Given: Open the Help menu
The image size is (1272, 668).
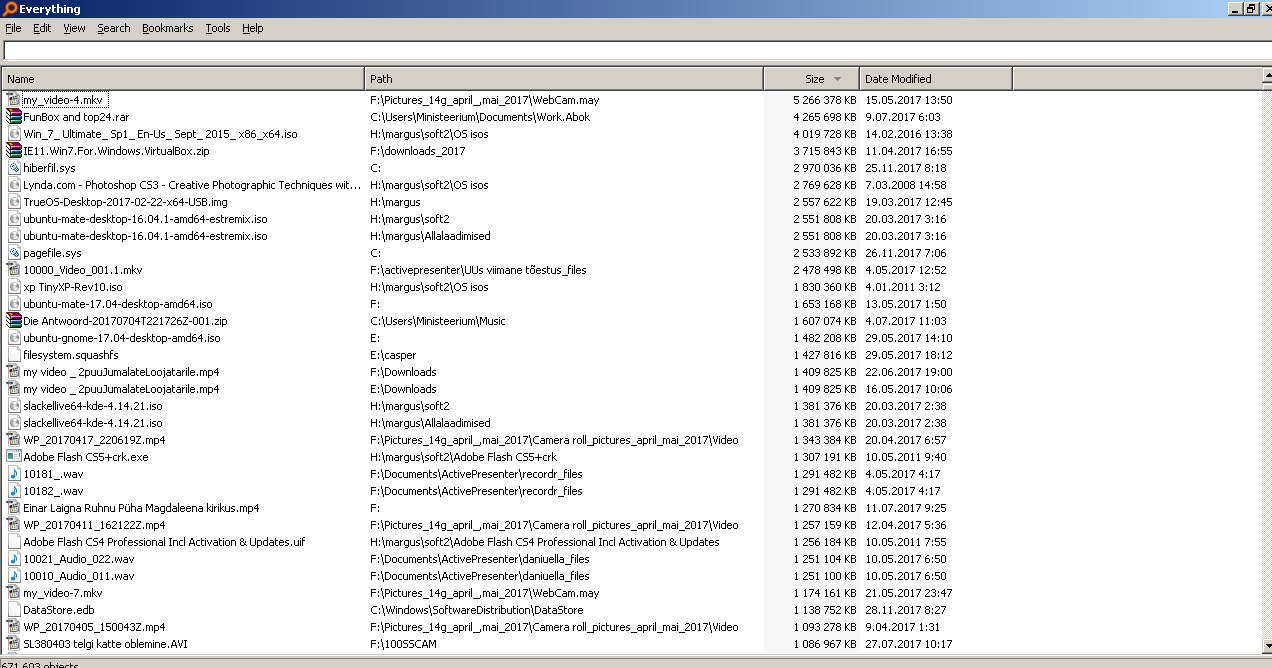Looking at the screenshot, I should pyautogui.click(x=253, y=28).
